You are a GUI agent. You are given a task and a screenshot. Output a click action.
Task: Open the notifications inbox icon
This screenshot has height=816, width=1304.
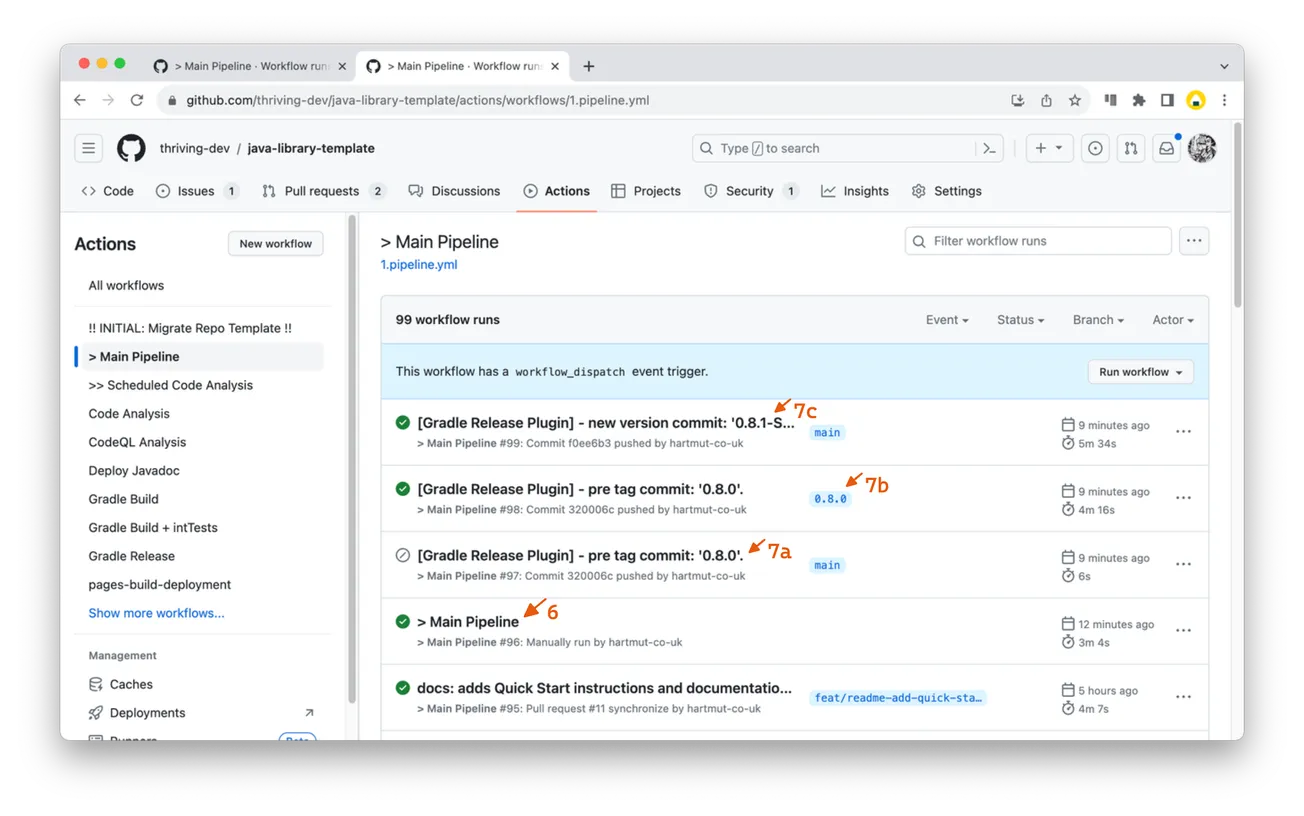[x=1166, y=147]
